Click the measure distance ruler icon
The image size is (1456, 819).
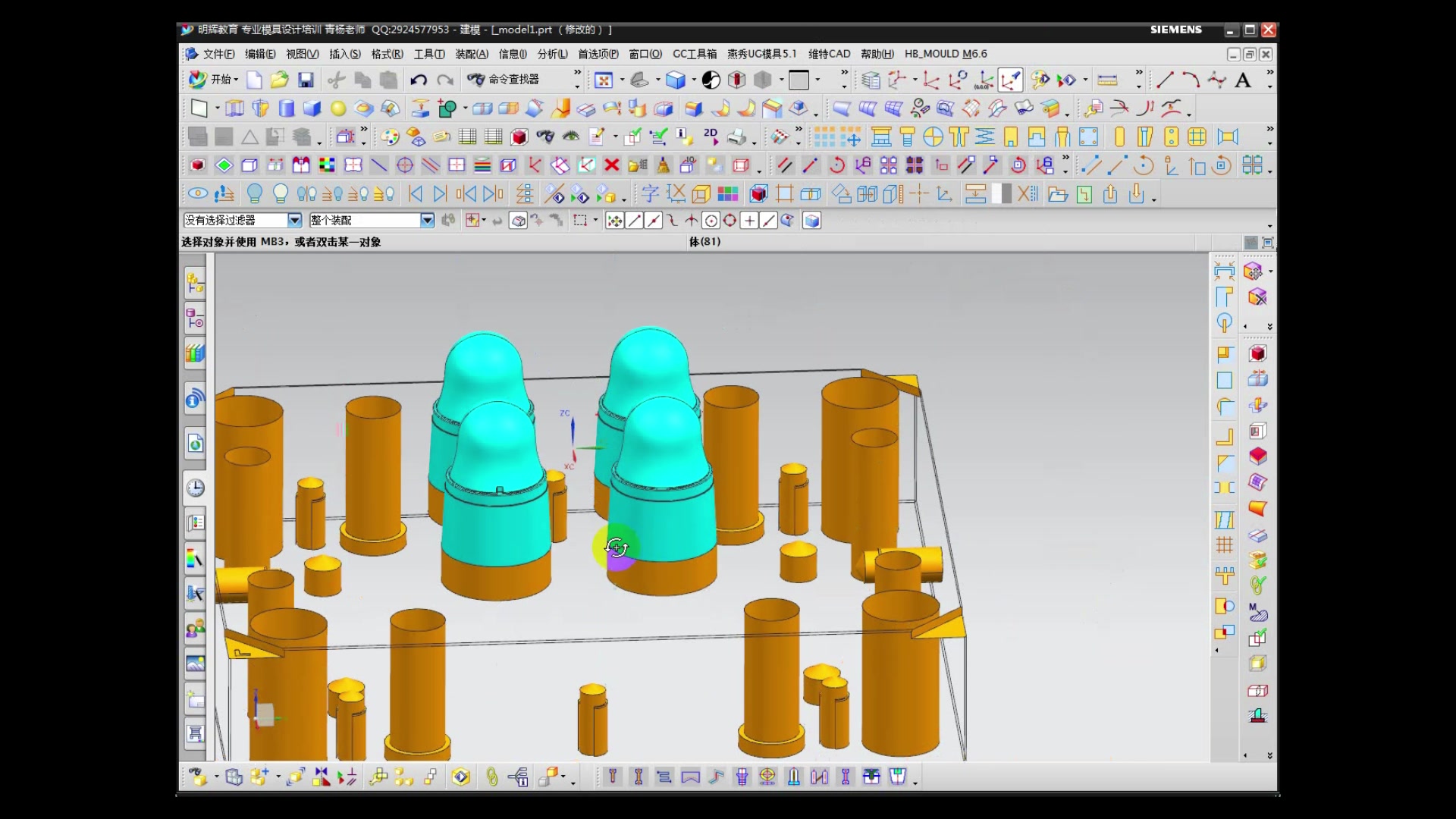[1107, 80]
